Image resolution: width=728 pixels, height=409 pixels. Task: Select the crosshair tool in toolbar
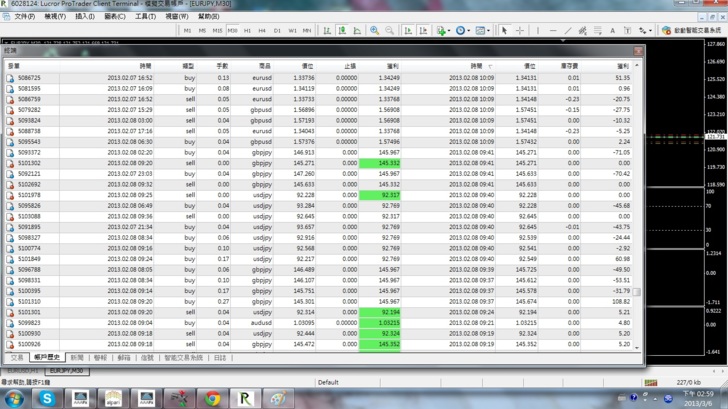coord(519,31)
